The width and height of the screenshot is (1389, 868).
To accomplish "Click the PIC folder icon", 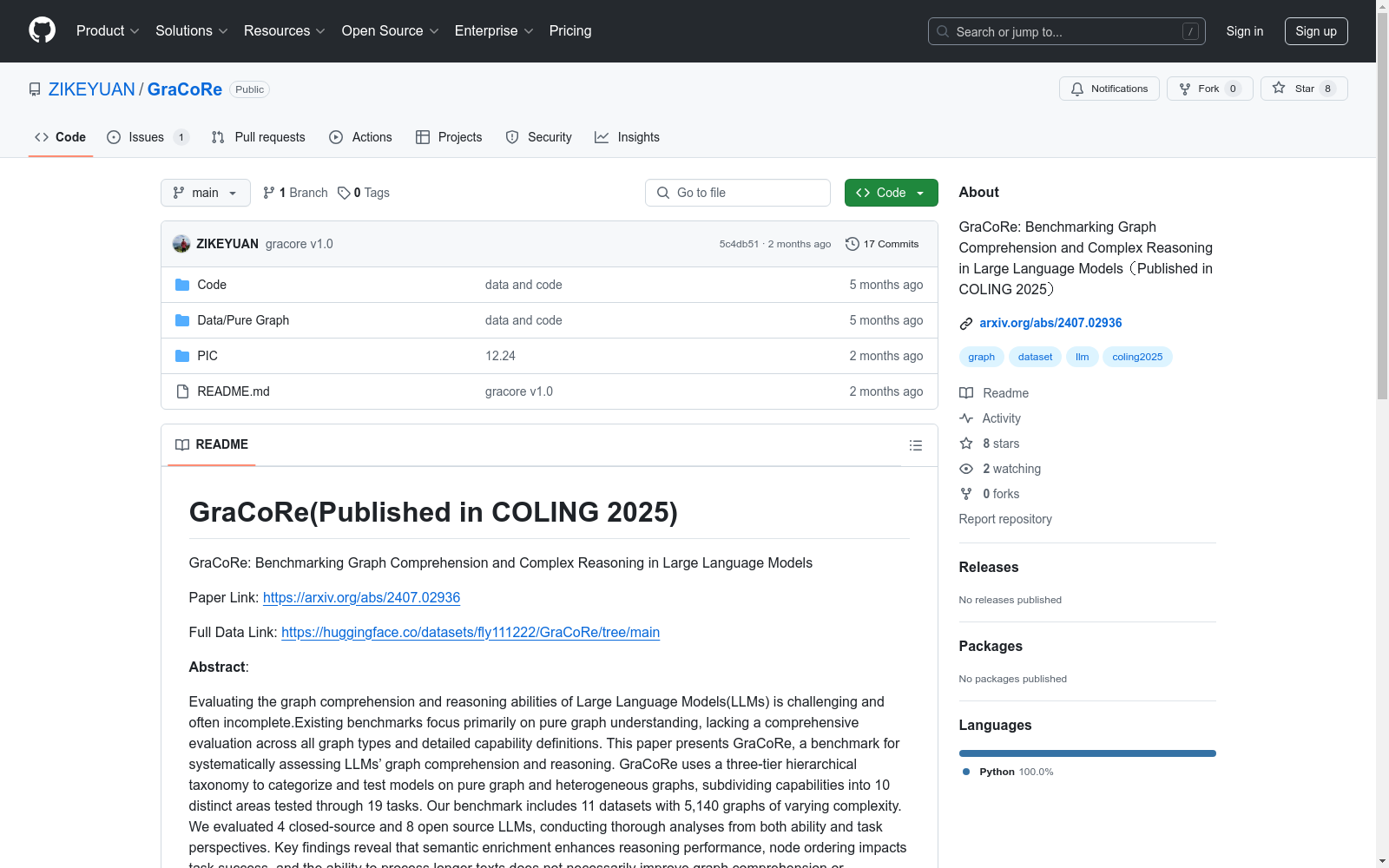I will [x=182, y=356].
